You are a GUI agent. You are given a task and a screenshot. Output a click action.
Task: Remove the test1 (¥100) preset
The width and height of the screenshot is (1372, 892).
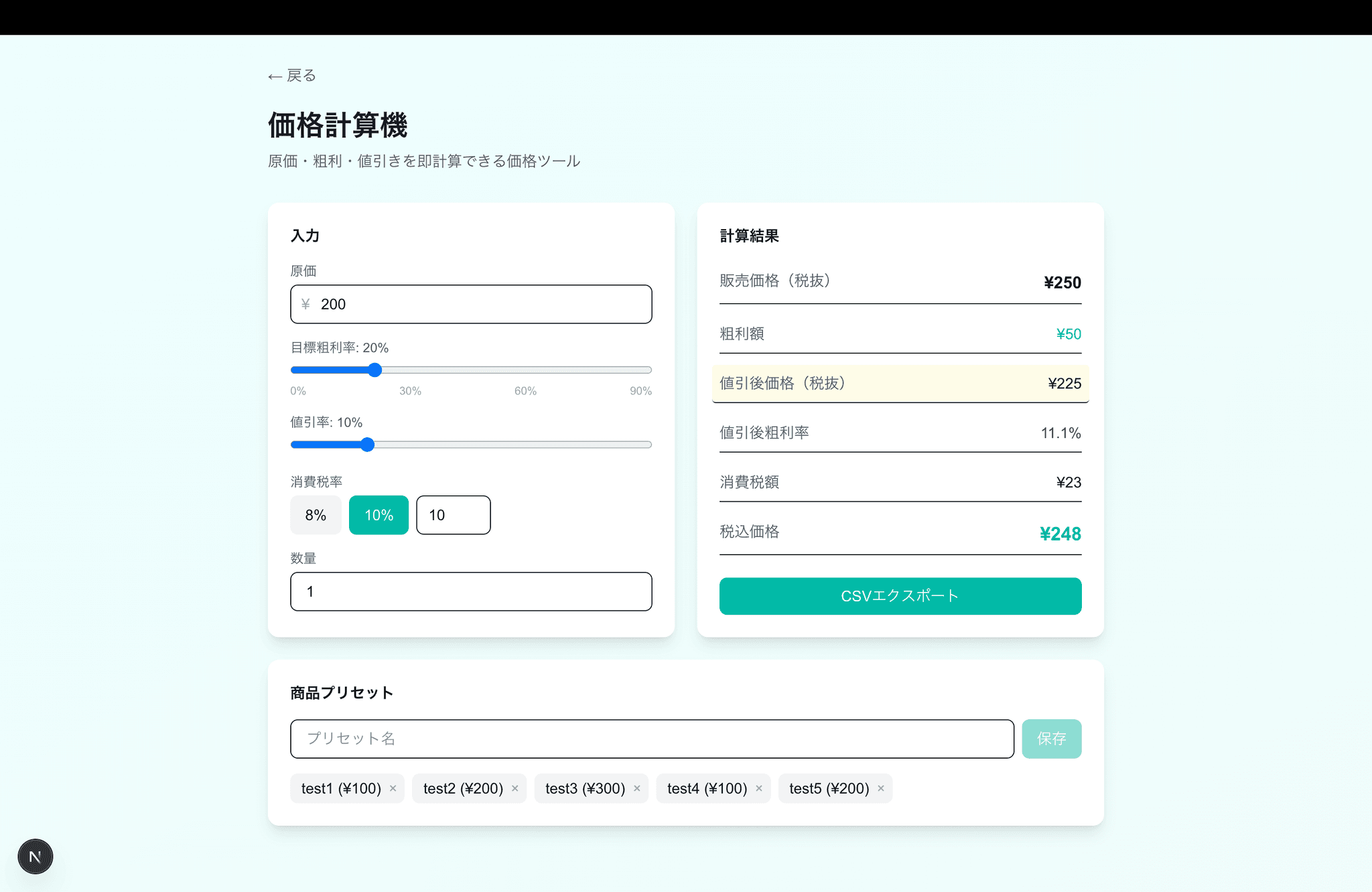pyautogui.click(x=393, y=788)
